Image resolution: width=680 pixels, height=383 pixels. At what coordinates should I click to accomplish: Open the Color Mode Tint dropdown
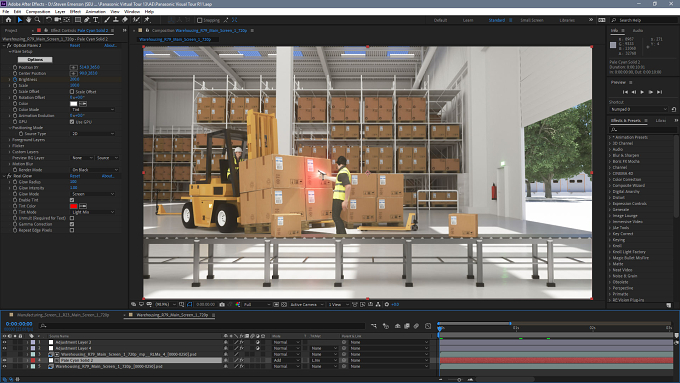point(93,110)
